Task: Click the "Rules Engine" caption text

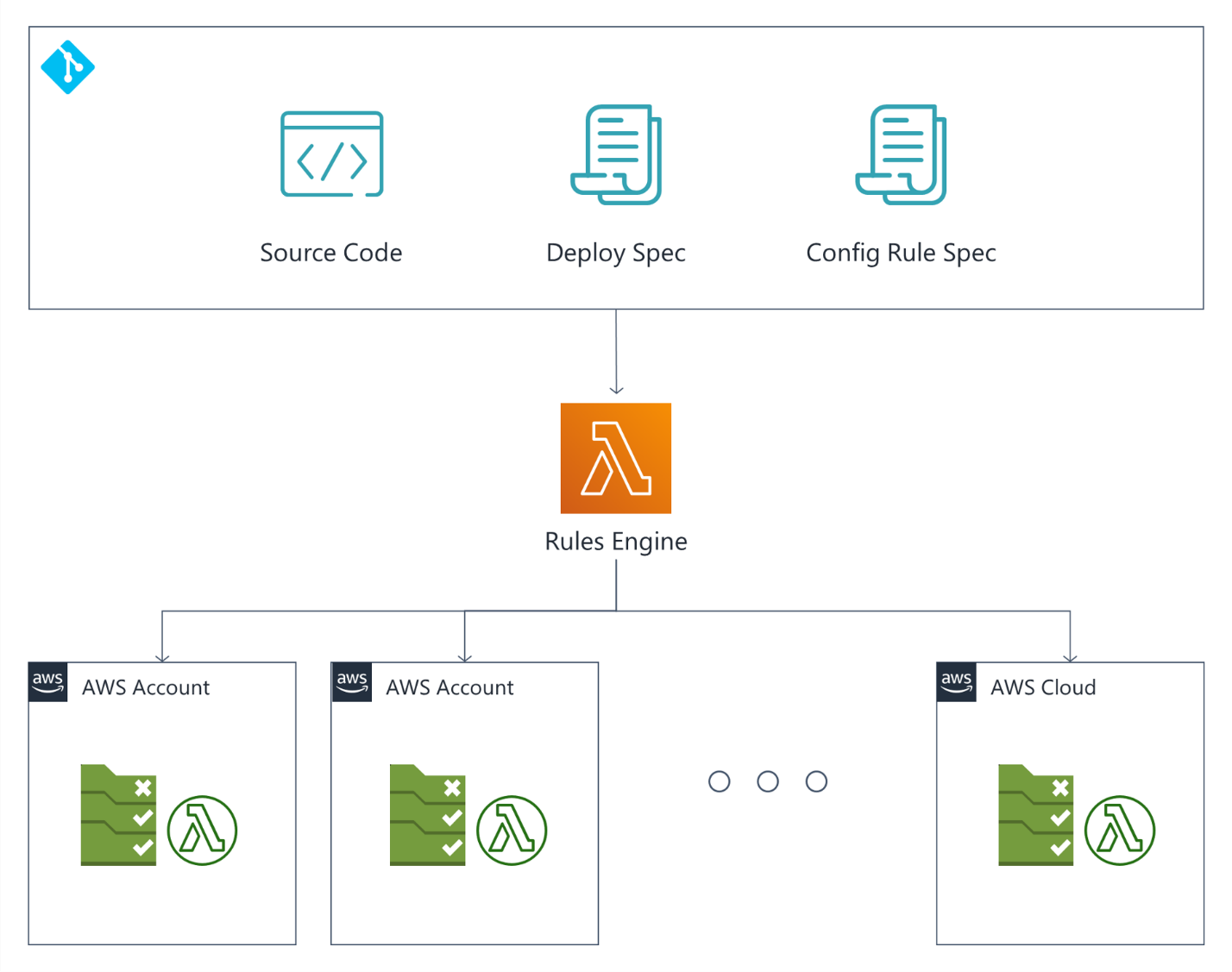Action: pos(616,542)
